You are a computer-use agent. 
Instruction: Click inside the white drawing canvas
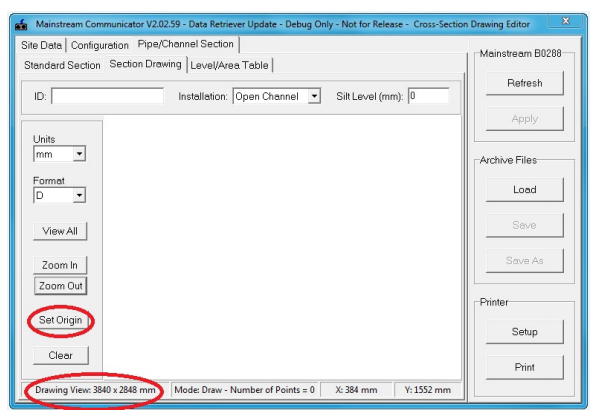[x=282, y=247]
